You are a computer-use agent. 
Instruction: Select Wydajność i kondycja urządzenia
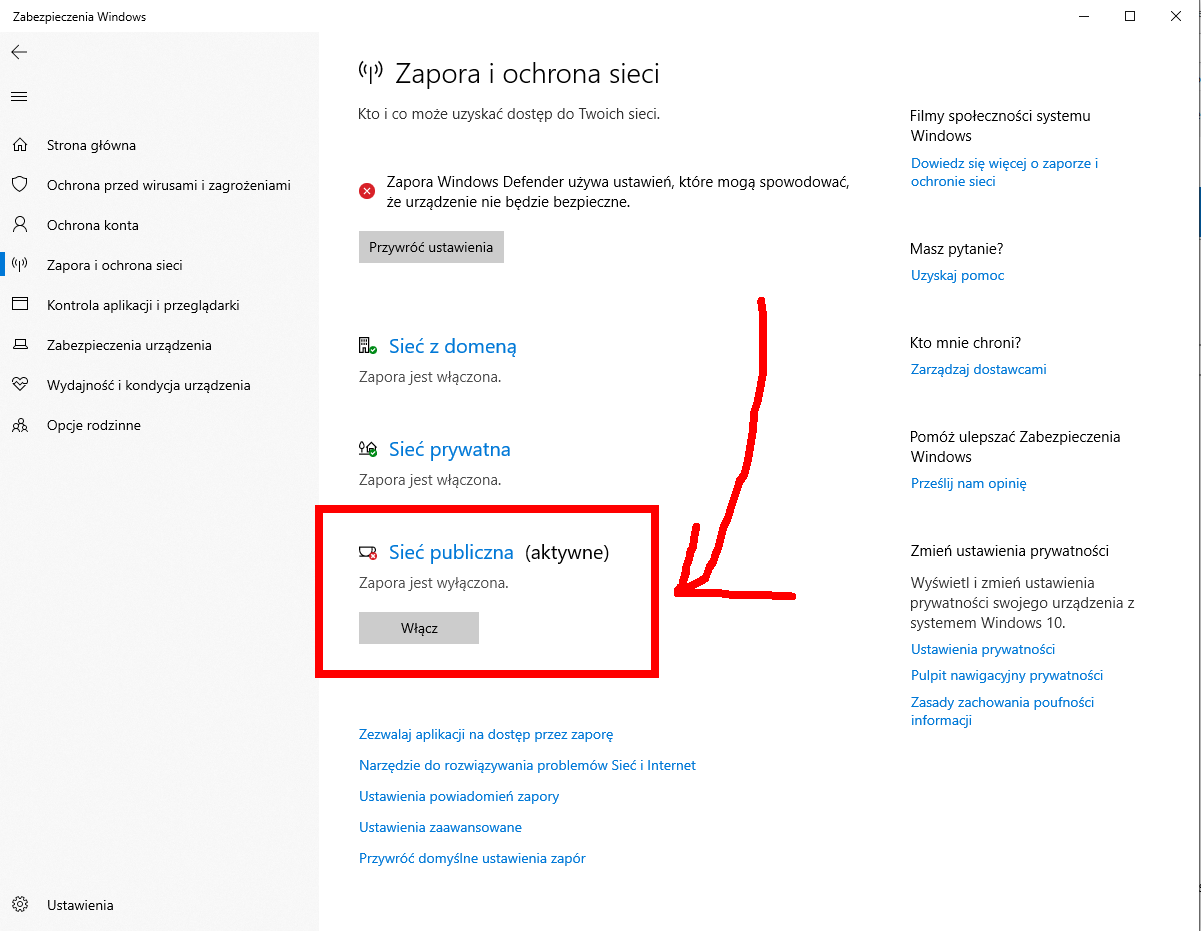tap(149, 385)
